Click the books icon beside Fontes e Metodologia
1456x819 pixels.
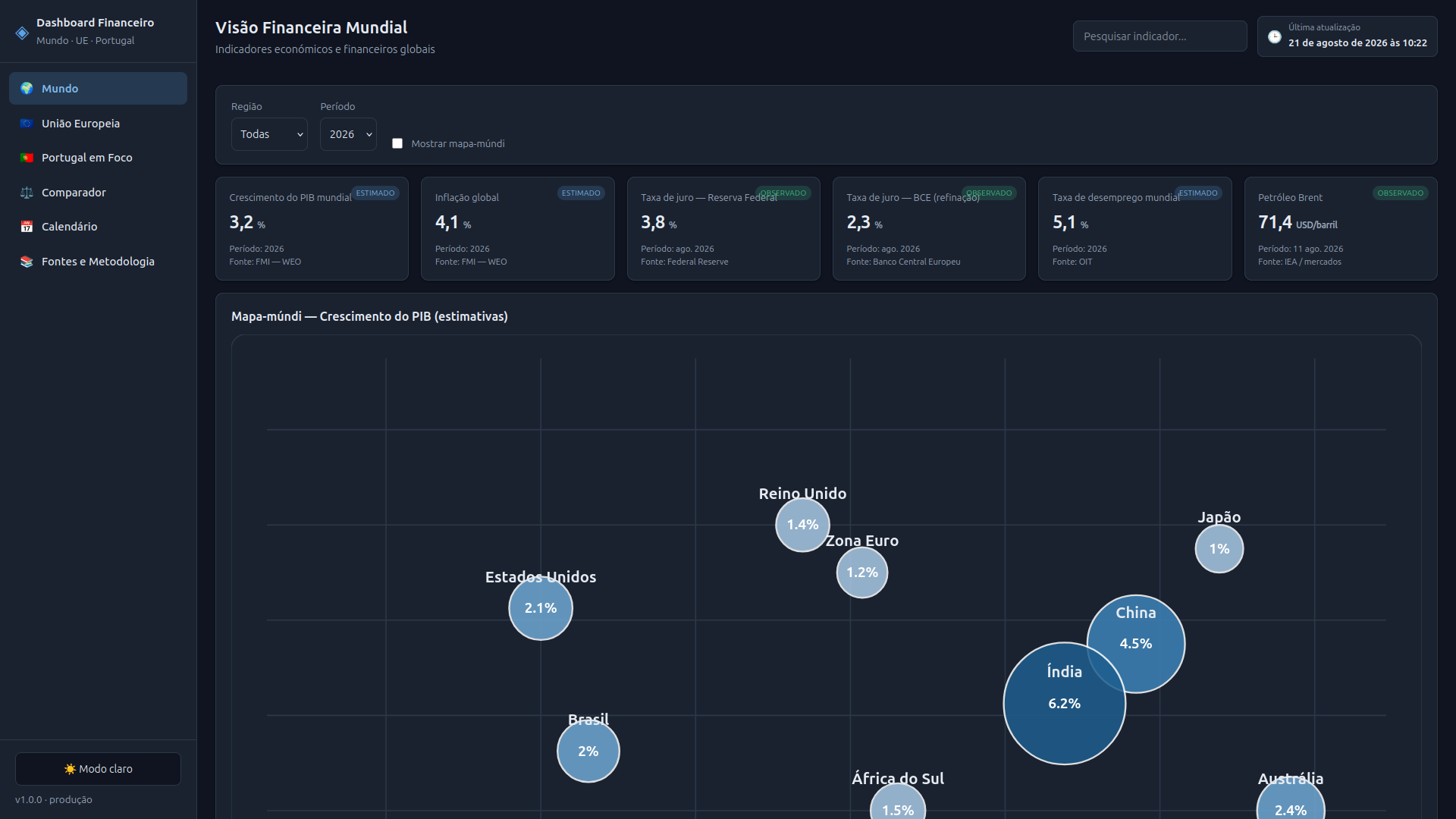coord(27,262)
